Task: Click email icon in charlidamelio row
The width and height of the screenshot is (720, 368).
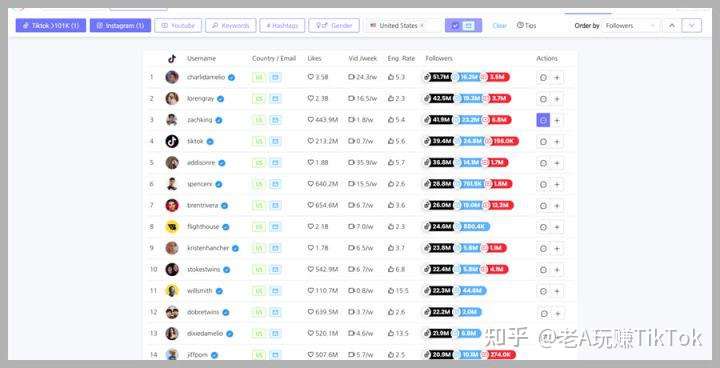Action: click(x=275, y=77)
